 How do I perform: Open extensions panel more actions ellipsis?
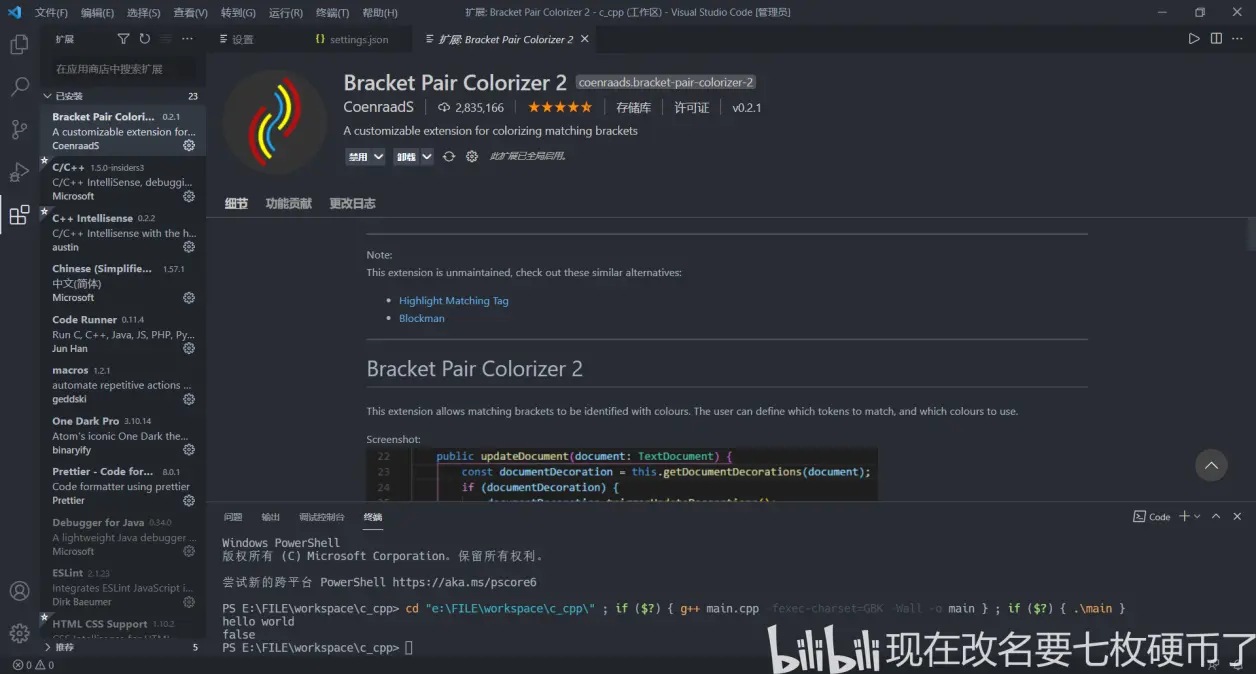188,39
